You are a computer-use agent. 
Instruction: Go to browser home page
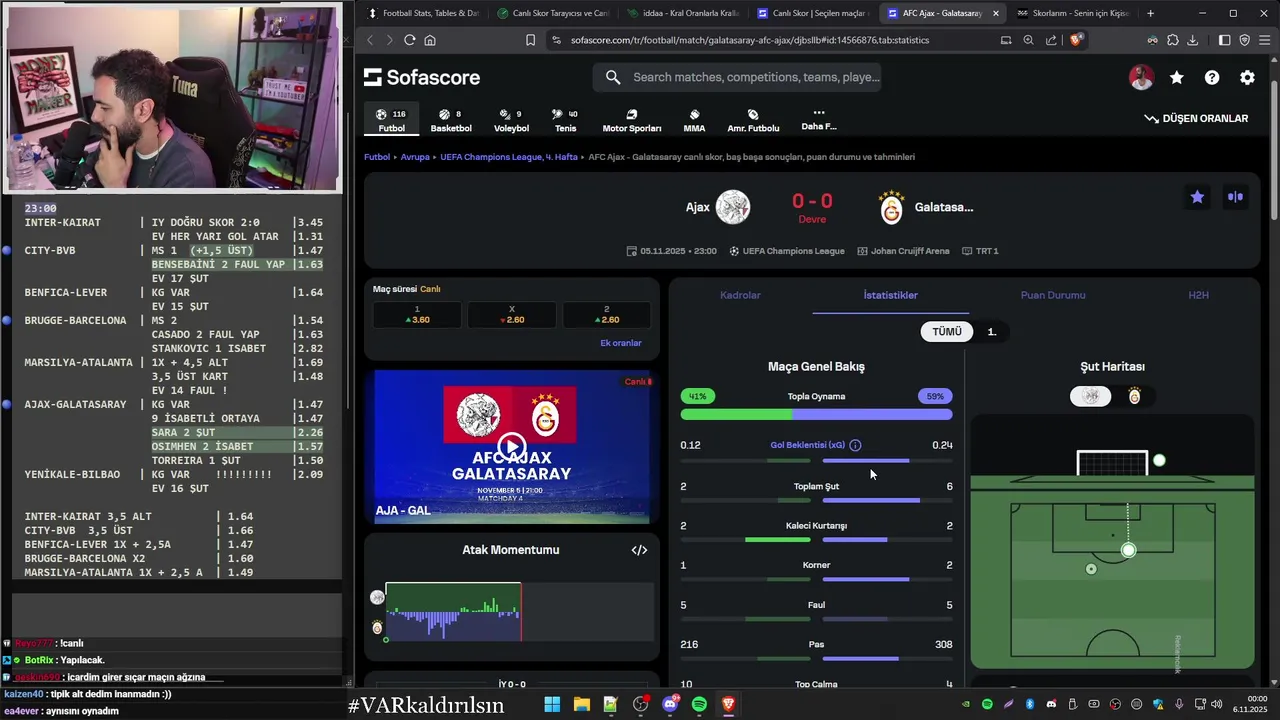pos(430,40)
